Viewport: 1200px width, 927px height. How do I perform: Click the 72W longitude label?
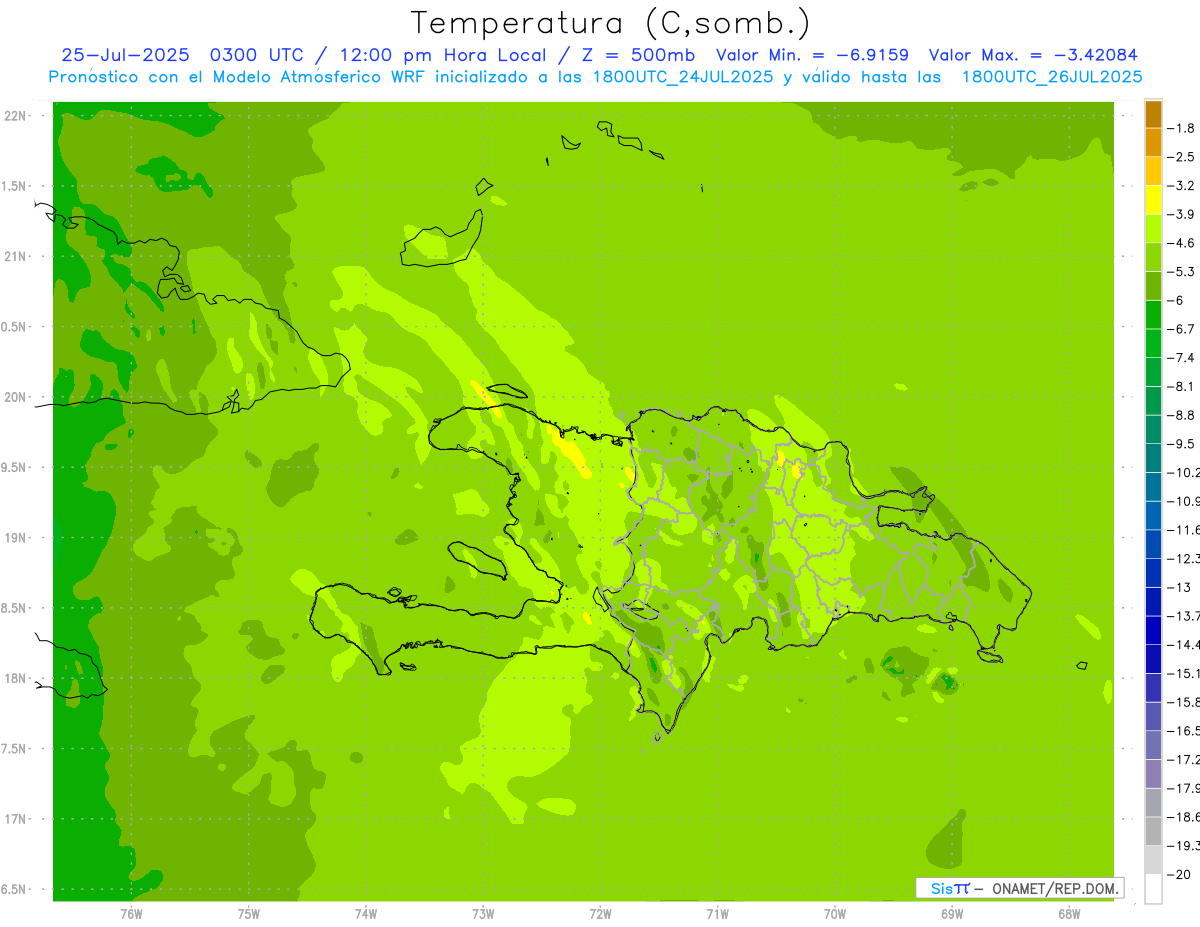pos(600,914)
